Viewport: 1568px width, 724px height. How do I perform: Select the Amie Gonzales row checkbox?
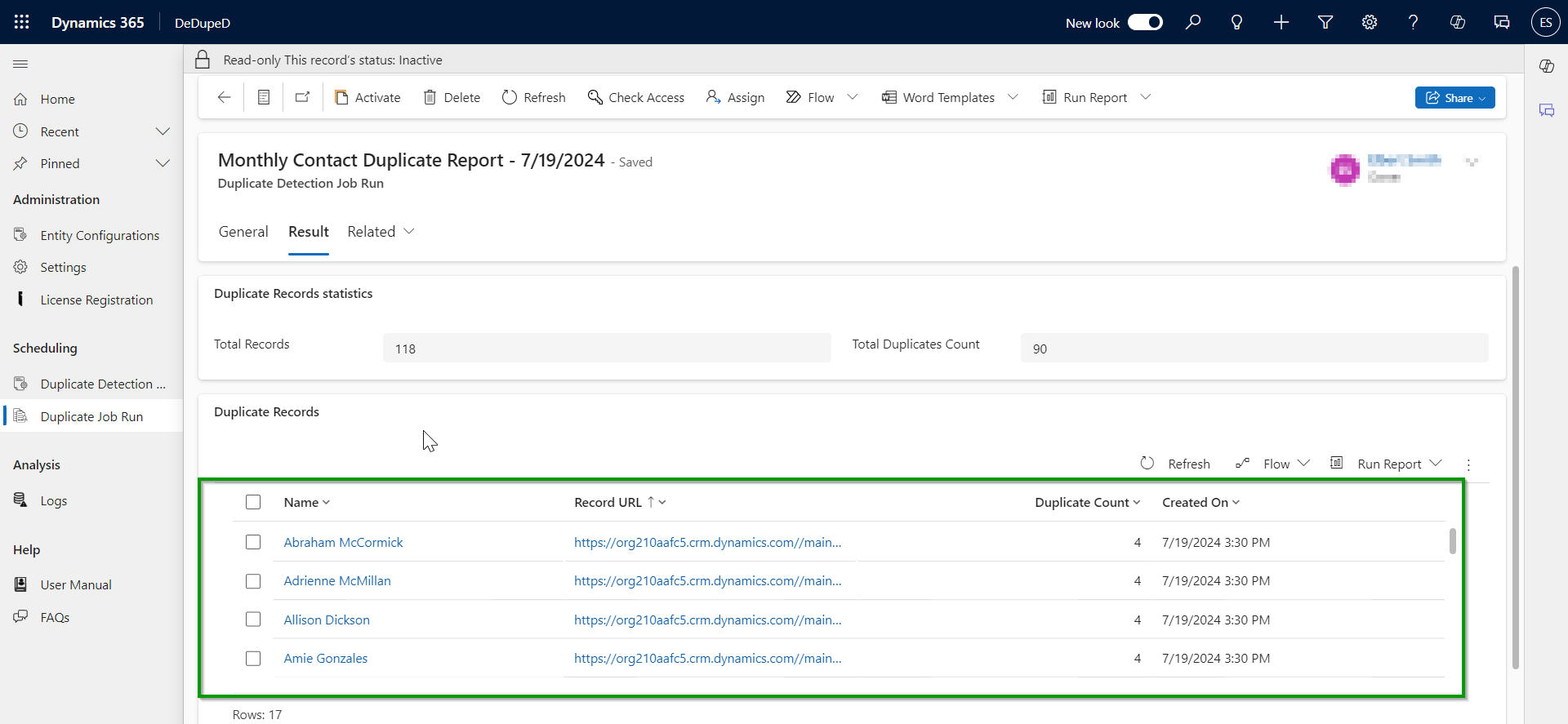click(253, 658)
